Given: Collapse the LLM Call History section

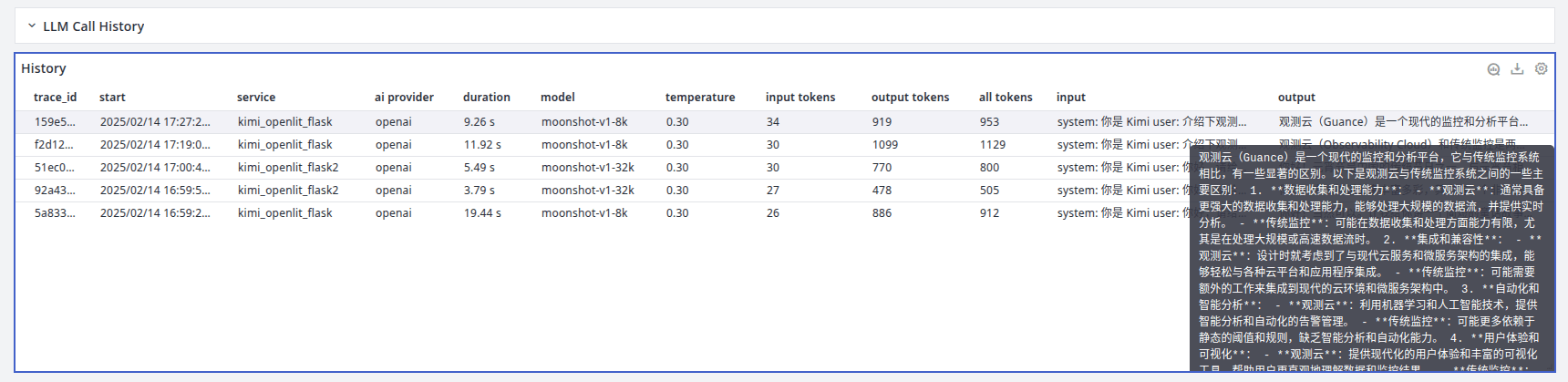Looking at the screenshot, I should tap(32, 26).
